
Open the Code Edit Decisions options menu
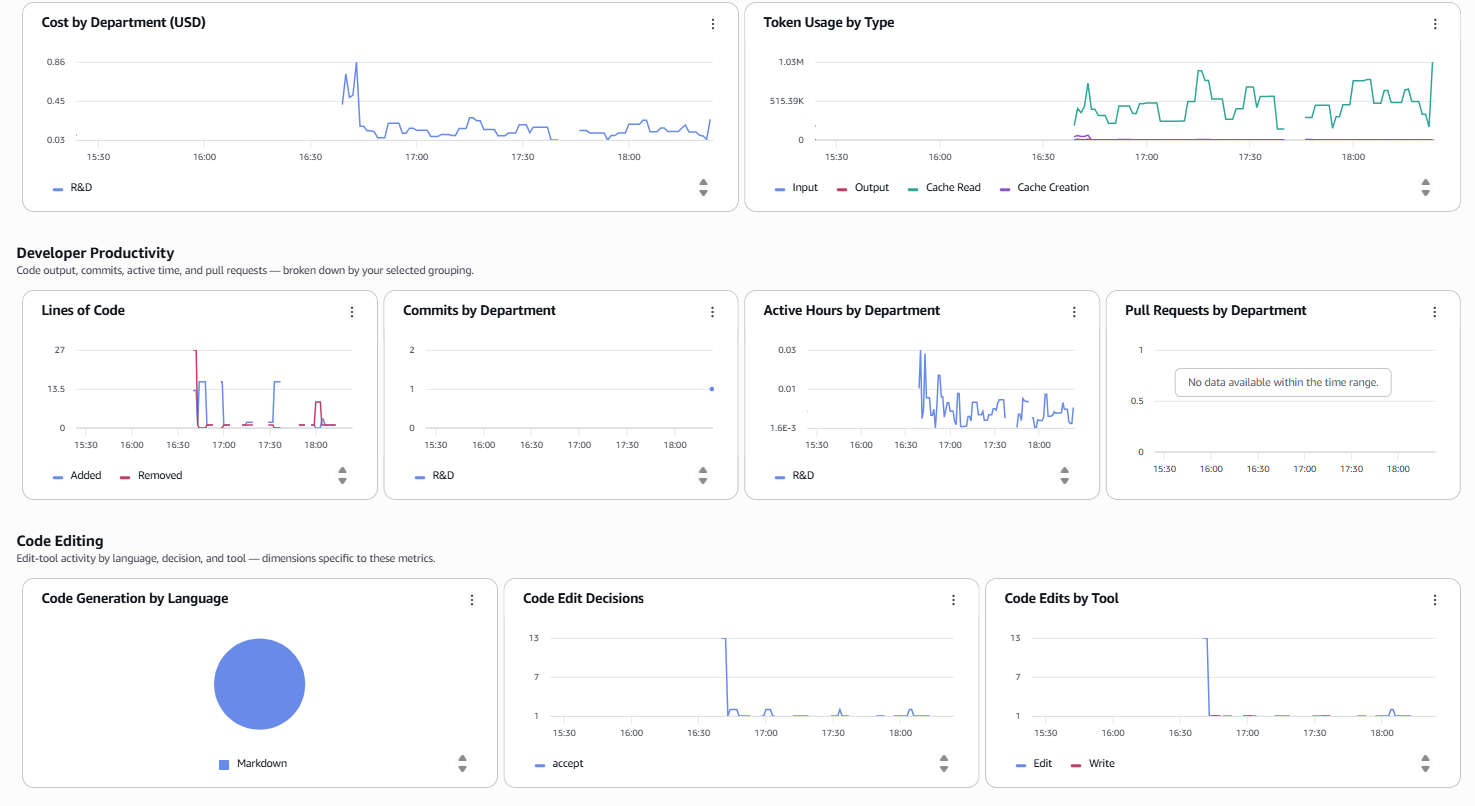coord(953,600)
